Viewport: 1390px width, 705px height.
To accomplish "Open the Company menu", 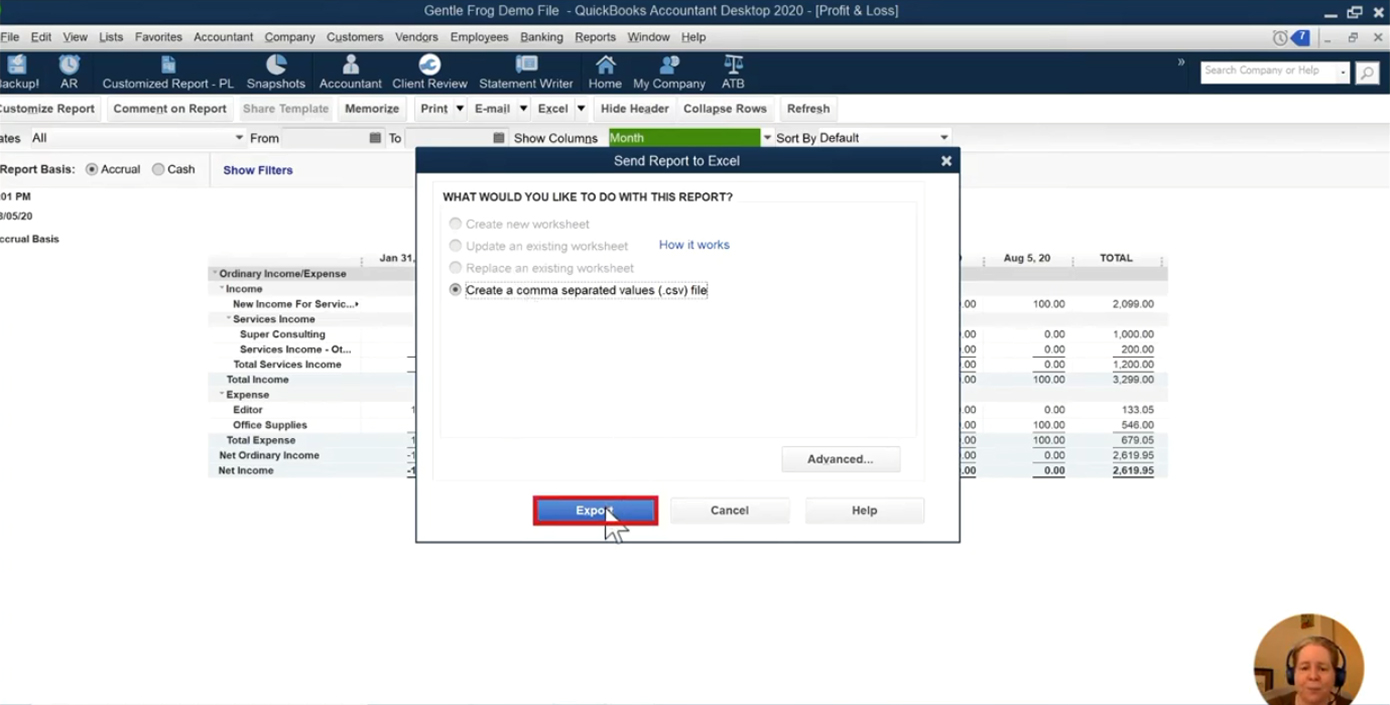I will (x=290, y=37).
